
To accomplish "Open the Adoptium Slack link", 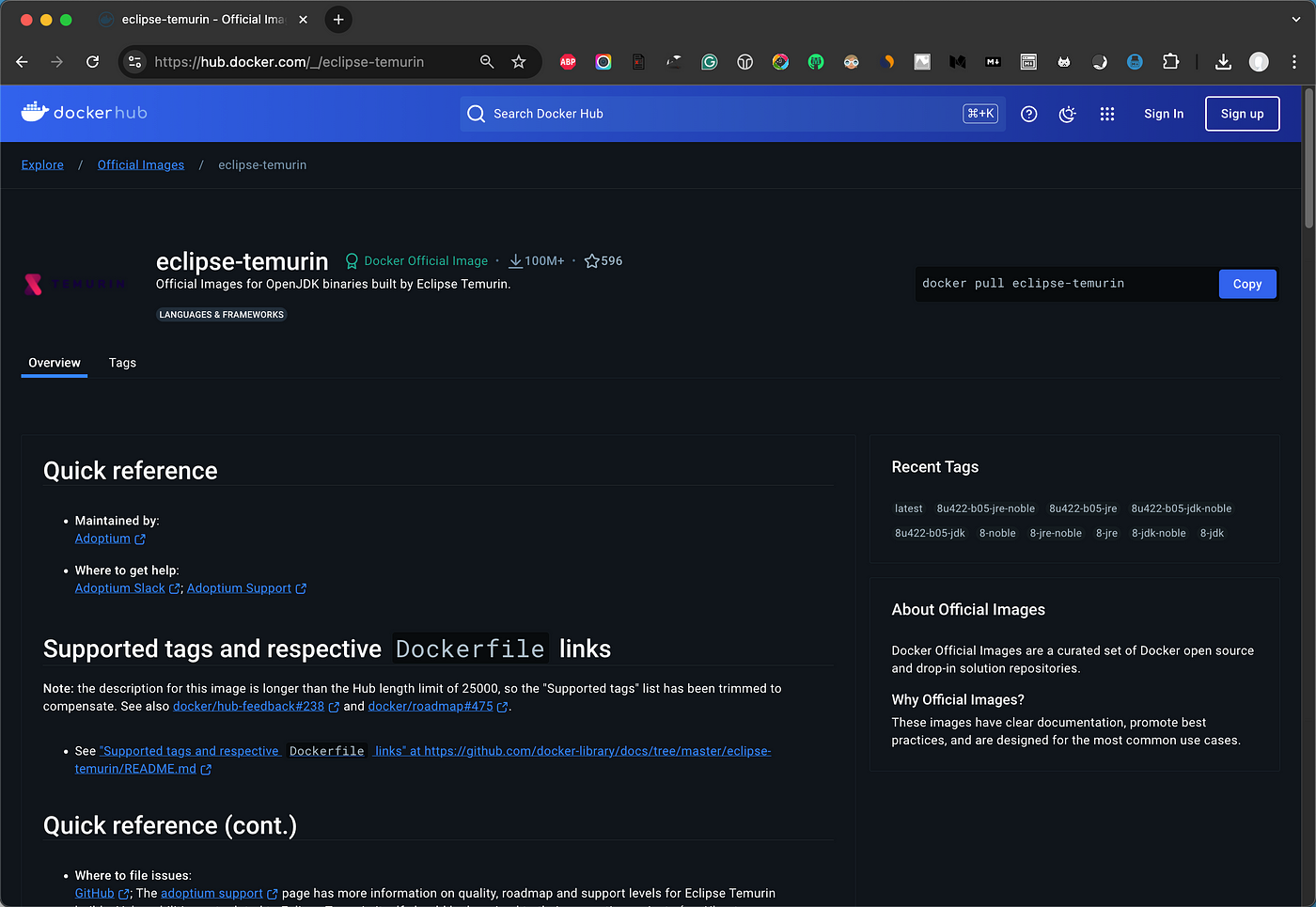I will [x=127, y=588].
